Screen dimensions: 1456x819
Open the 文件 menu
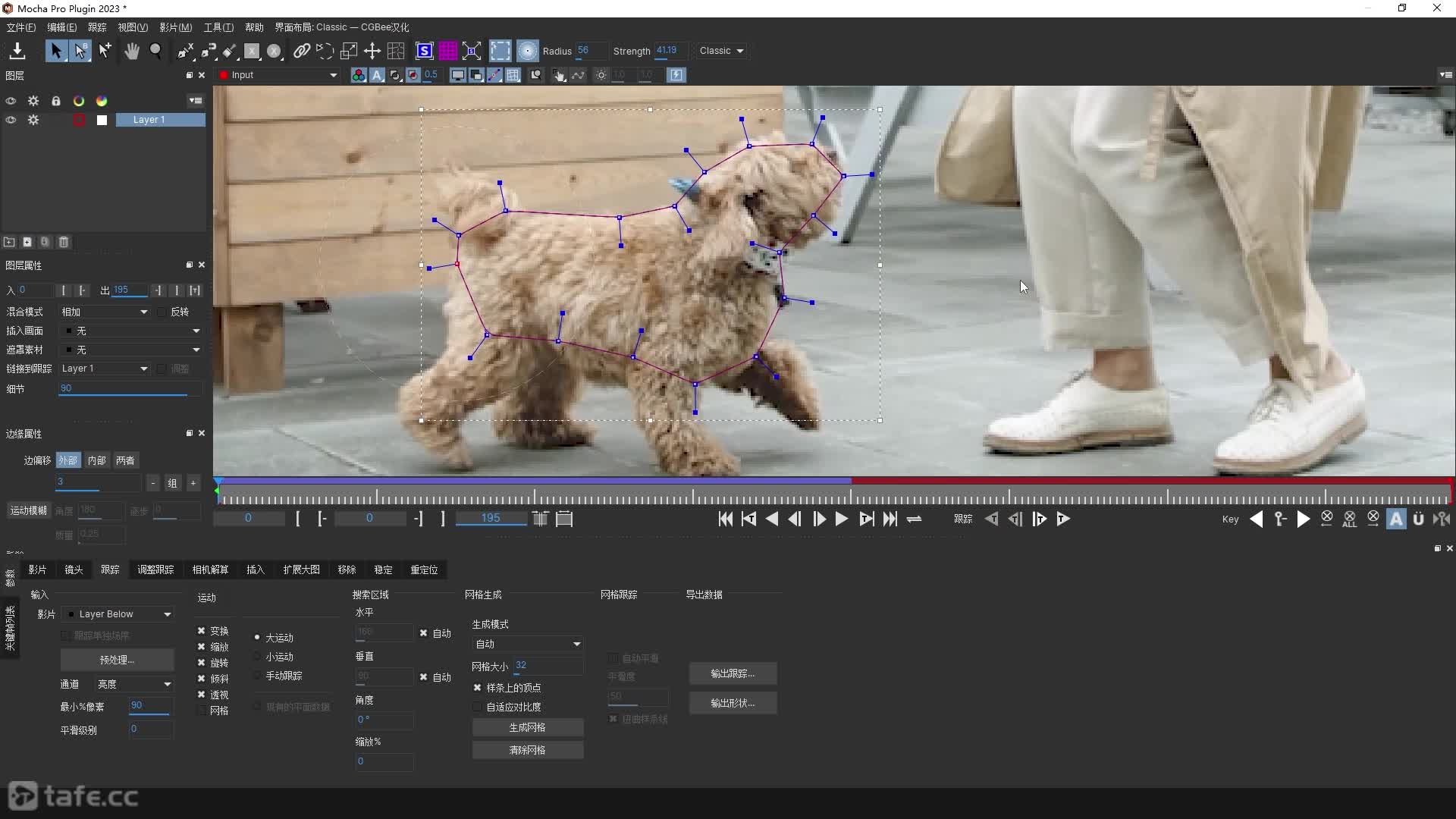pyautogui.click(x=20, y=27)
